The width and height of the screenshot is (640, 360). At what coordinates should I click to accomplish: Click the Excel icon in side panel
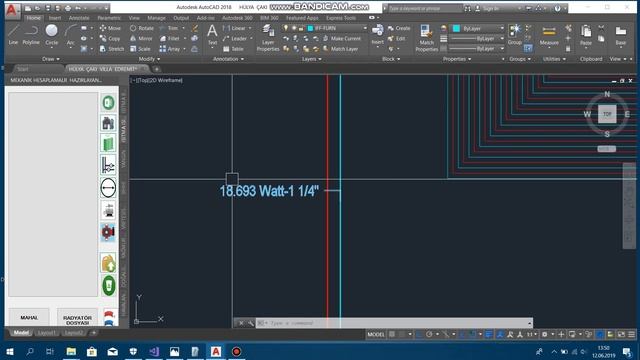click(x=108, y=102)
